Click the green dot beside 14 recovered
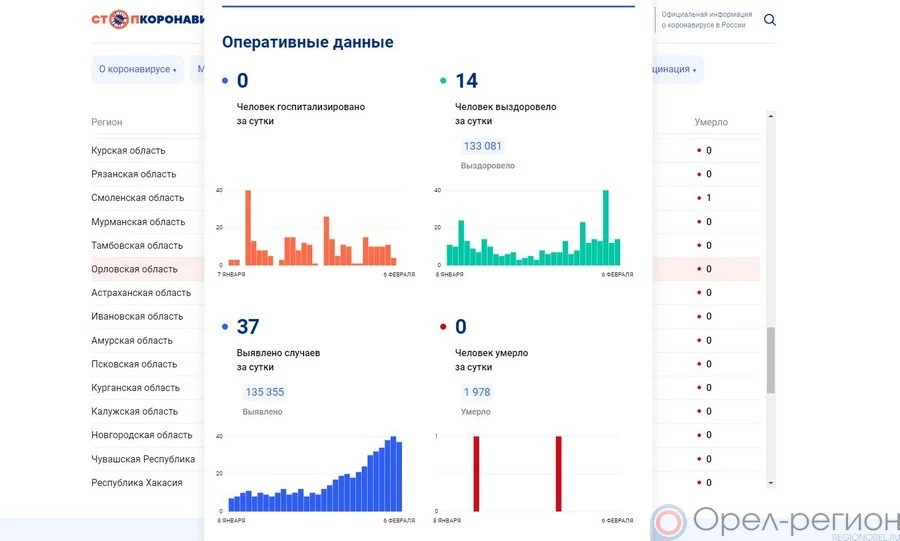Viewport: 900px width, 541px height. pos(442,81)
